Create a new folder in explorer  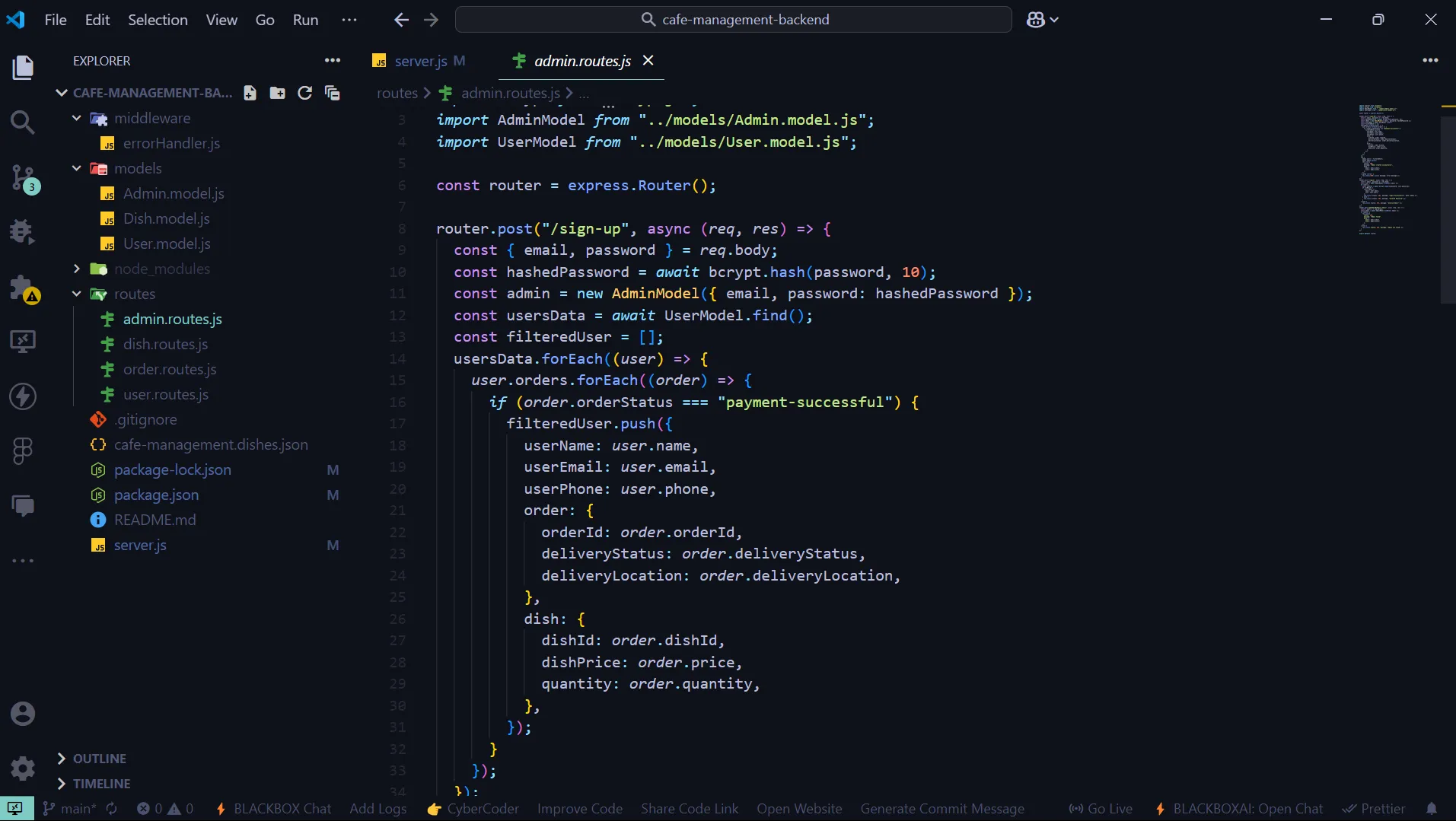click(x=277, y=93)
